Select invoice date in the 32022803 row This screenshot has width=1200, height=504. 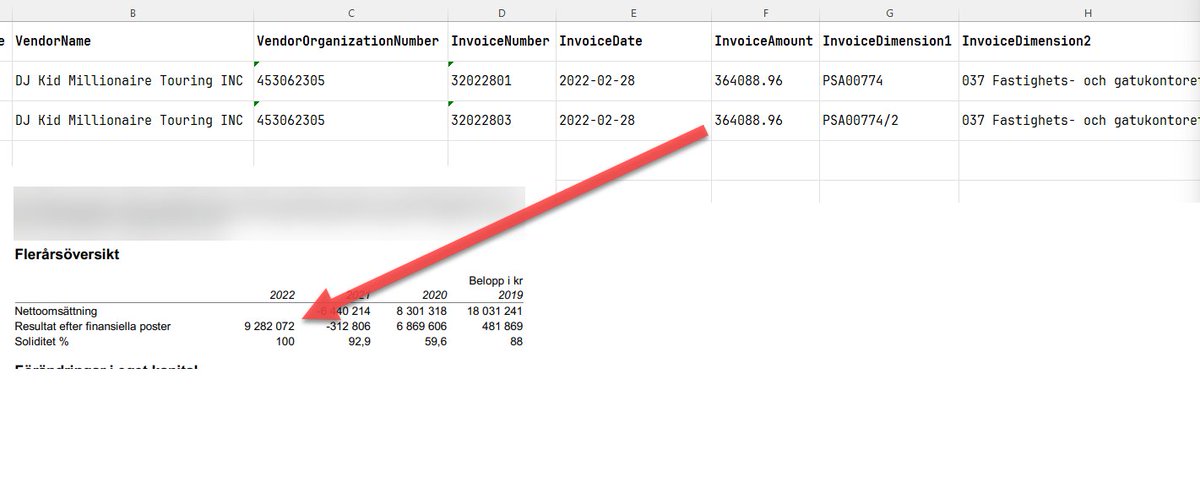coord(634,121)
